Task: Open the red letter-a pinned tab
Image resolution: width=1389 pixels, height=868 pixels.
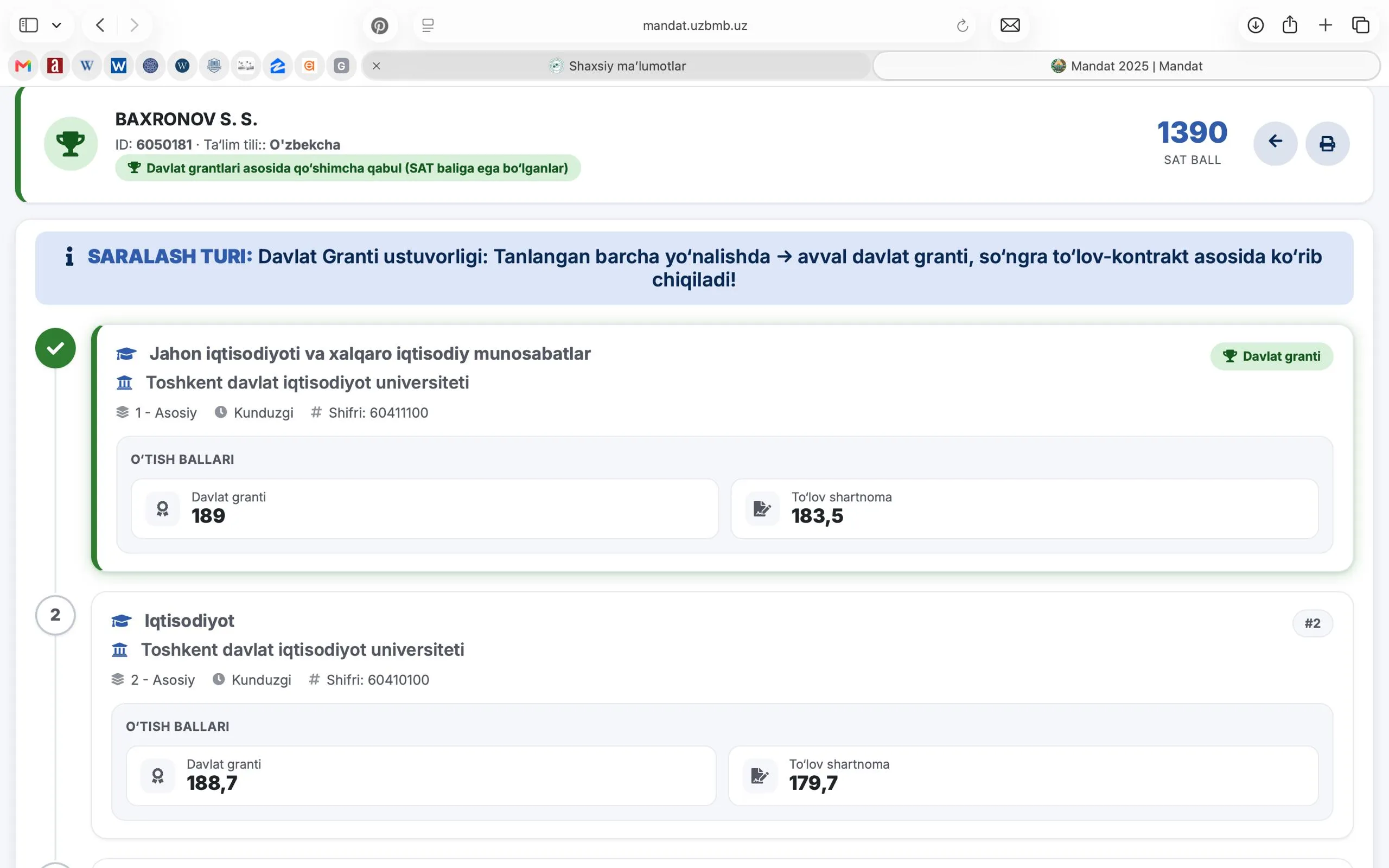Action: click(55, 66)
